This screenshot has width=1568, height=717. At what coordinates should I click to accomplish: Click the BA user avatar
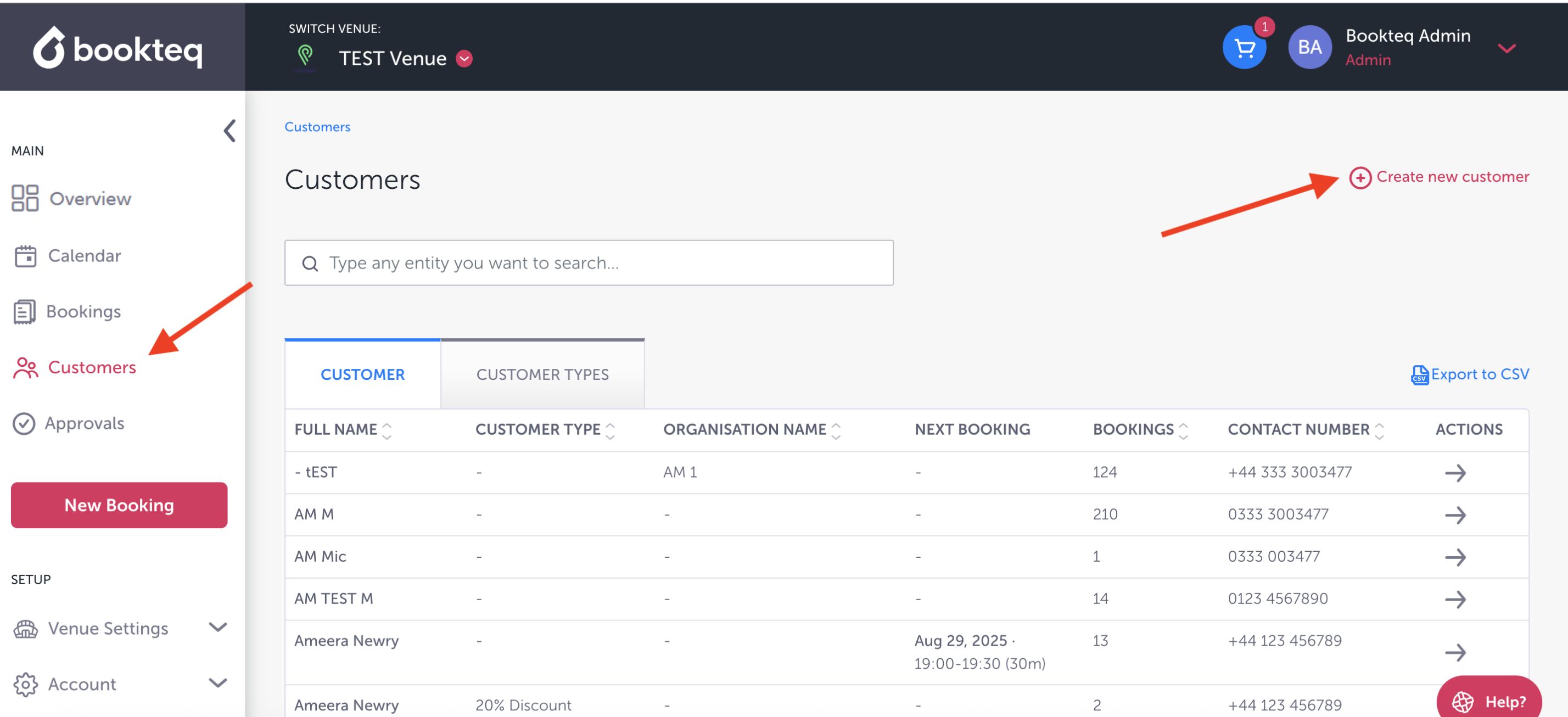[x=1309, y=47]
